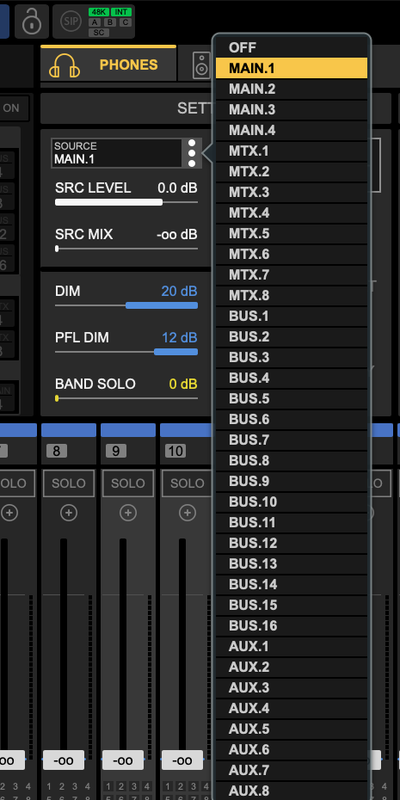This screenshot has height=800, width=400.
Task: Click the -oo fader knob on channel 10
Action: point(182,760)
